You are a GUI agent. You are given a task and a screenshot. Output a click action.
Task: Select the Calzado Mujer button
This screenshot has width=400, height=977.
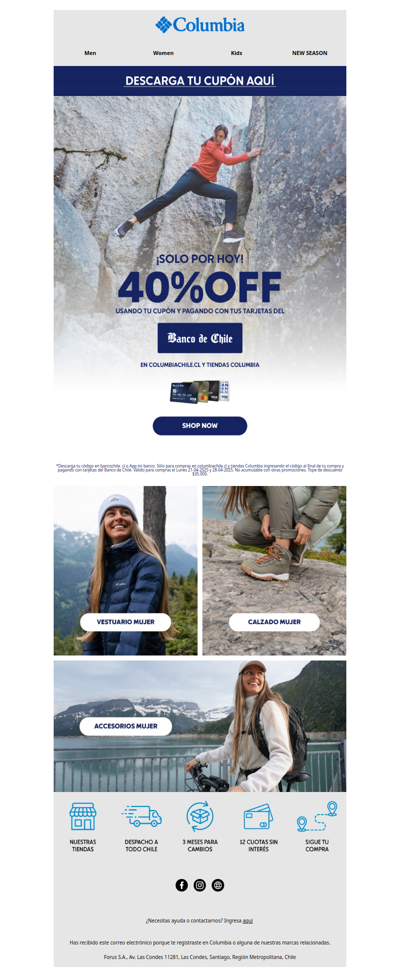(274, 622)
